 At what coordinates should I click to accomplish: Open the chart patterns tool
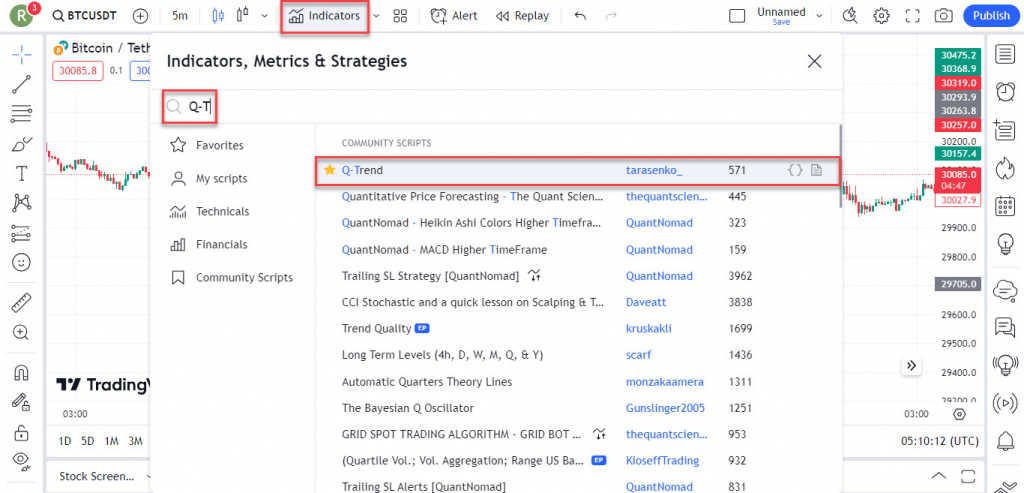[x=22, y=203]
